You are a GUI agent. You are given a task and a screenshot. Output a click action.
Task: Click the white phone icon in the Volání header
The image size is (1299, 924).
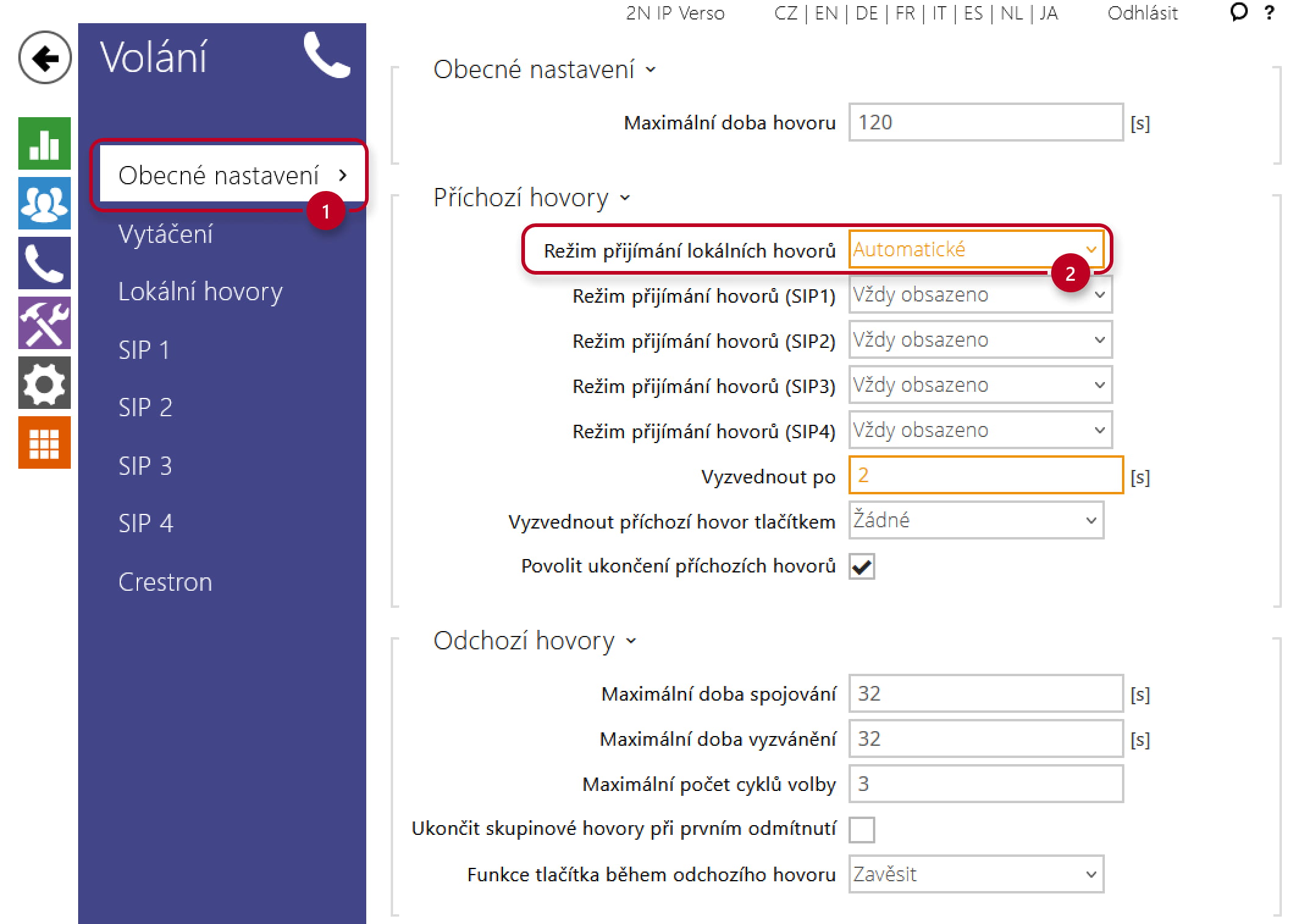click(x=327, y=55)
